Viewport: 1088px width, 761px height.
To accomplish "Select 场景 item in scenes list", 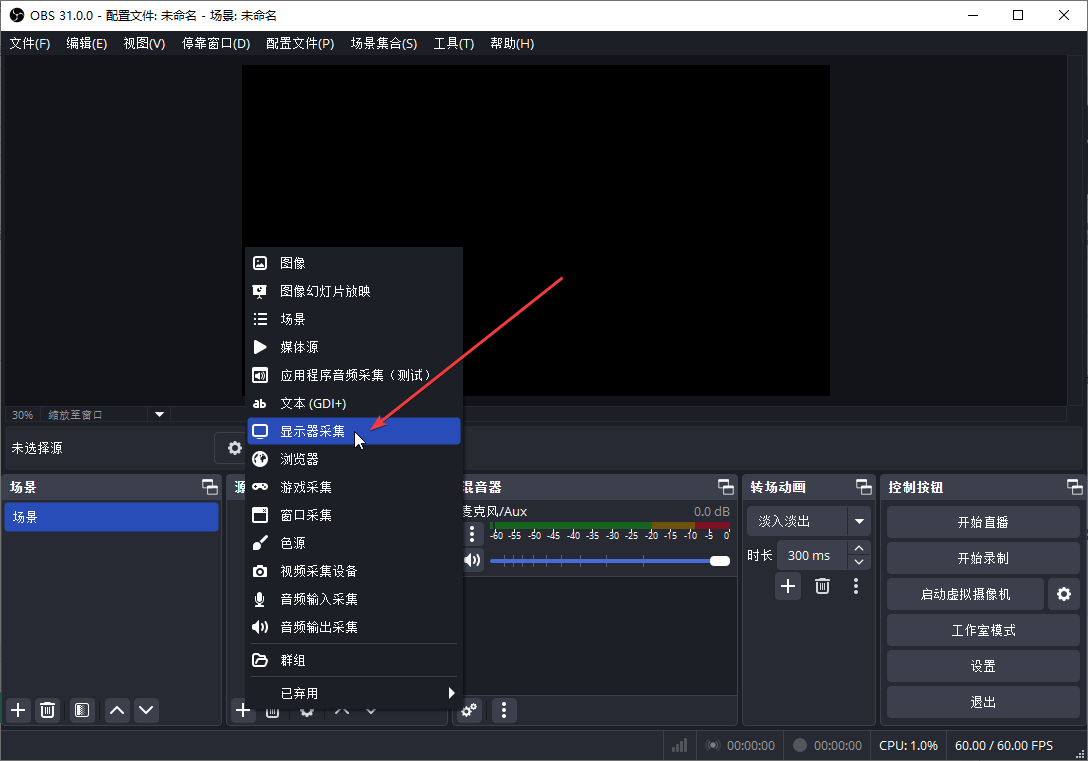I will pos(111,517).
